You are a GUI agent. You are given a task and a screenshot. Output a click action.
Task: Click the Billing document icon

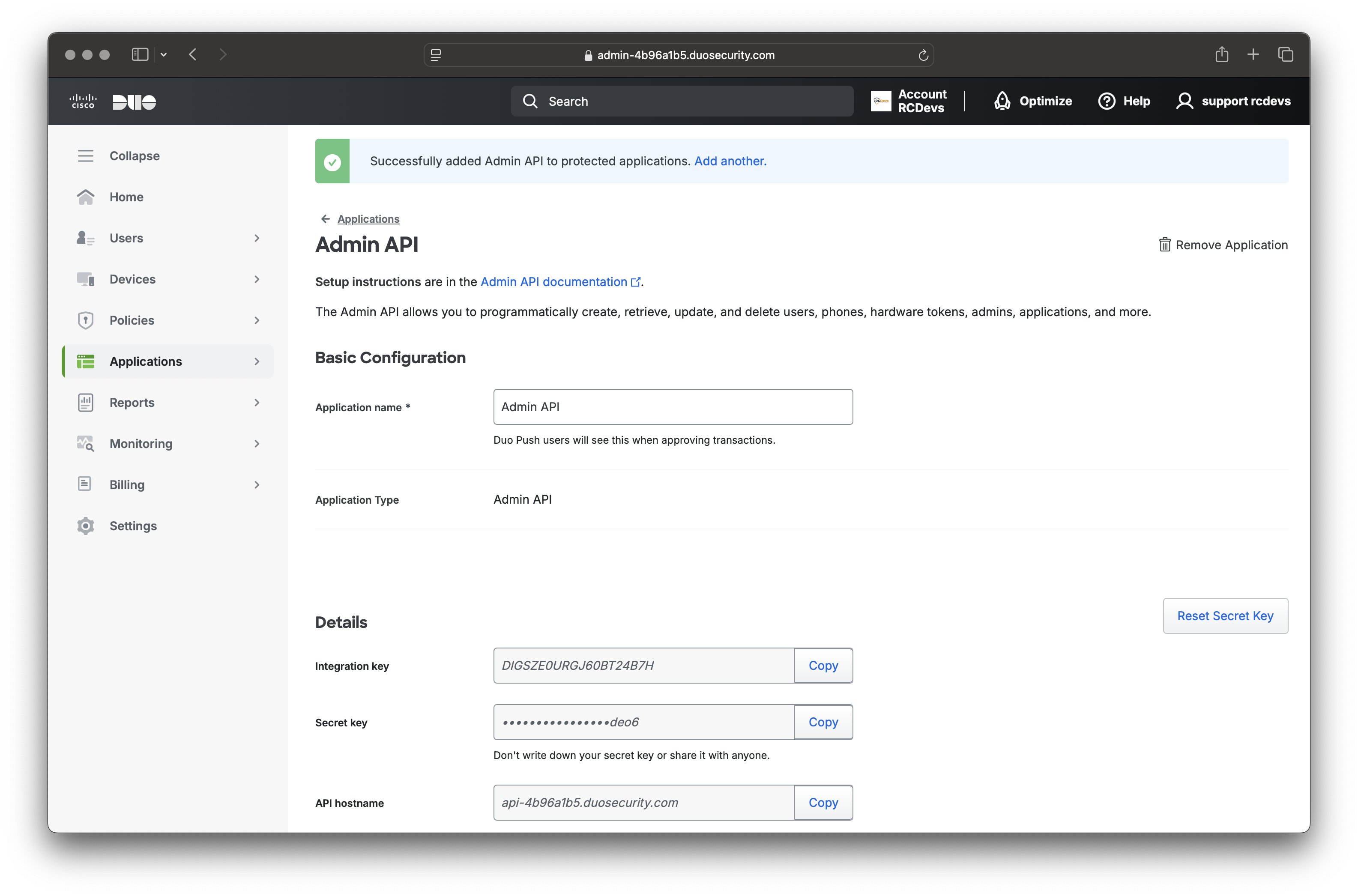[x=84, y=484]
